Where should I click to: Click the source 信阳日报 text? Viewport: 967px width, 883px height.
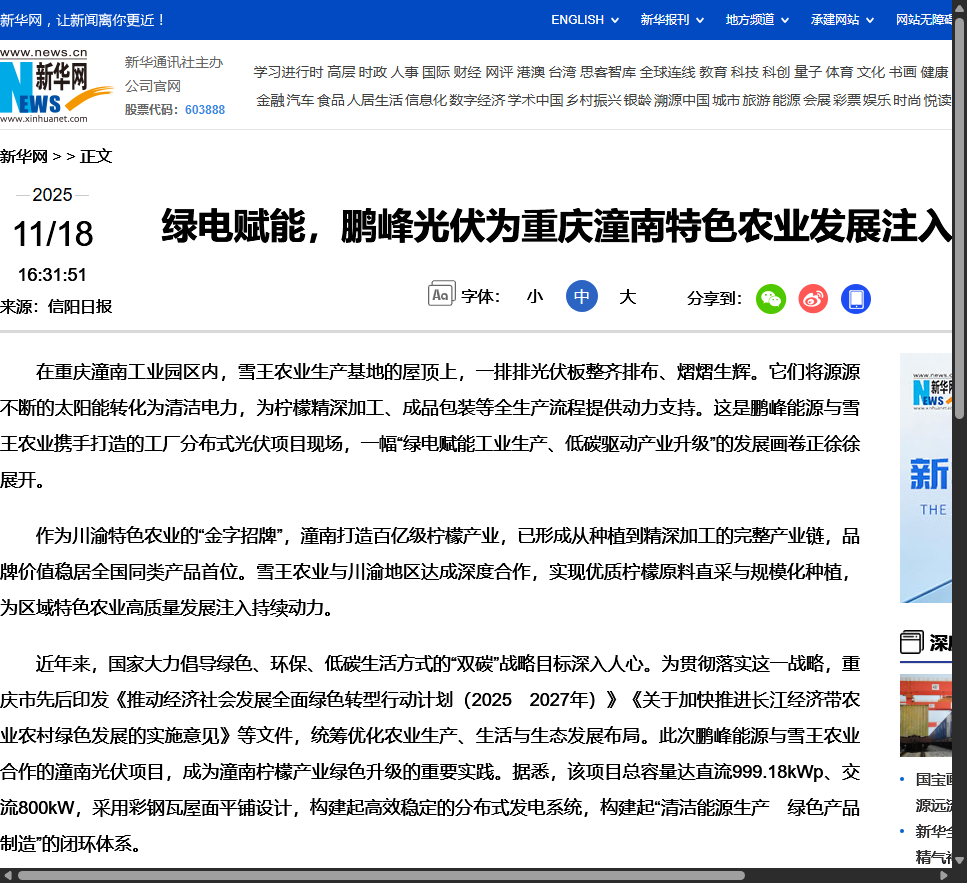[80, 306]
